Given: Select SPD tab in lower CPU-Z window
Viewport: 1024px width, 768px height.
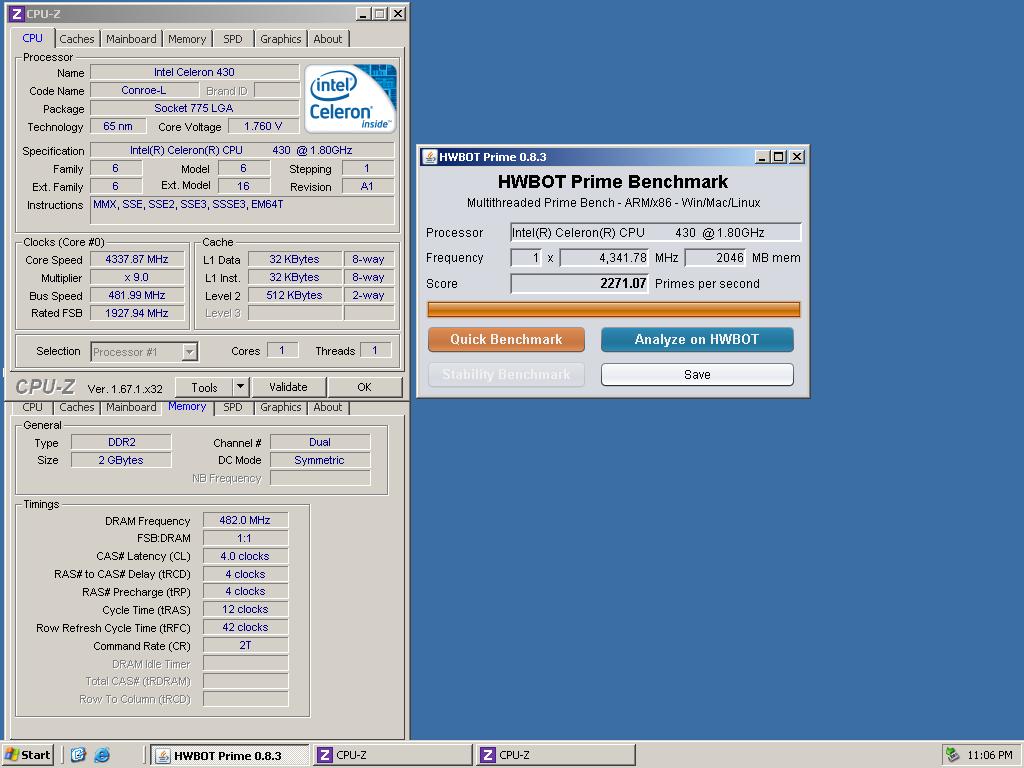Looking at the screenshot, I should pyautogui.click(x=232, y=408).
